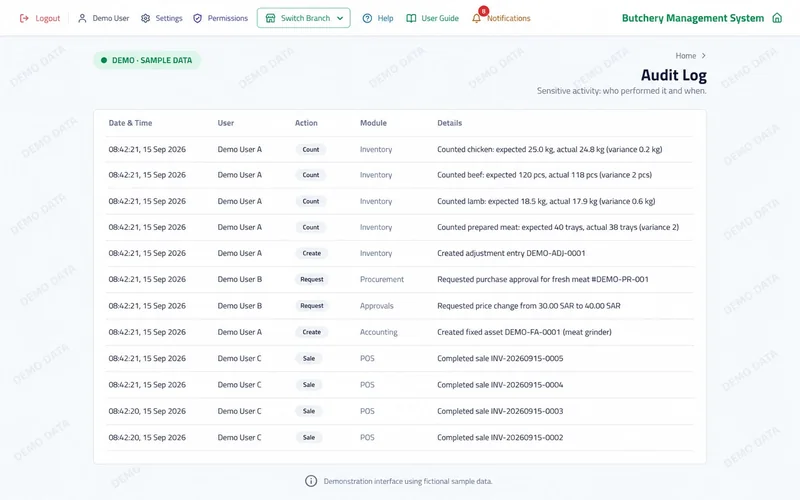Click the Logout link
Screen dimensions: 800x500
click(x=40, y=18)
